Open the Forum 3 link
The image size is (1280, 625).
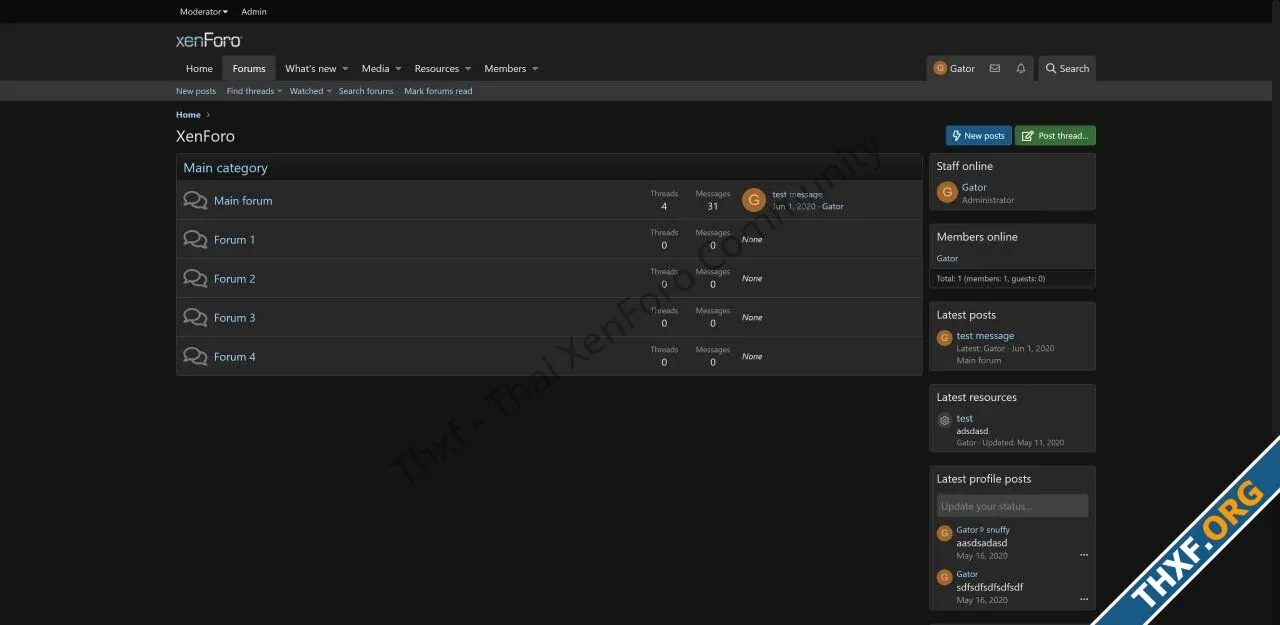coord(235,318)
